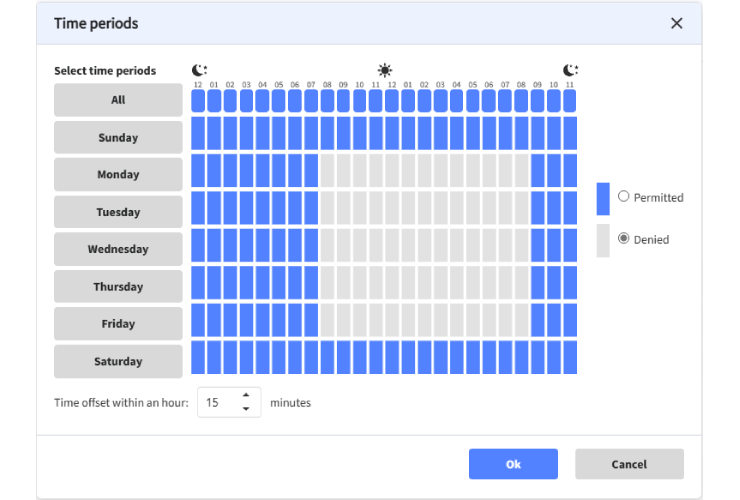Increase the time offset minutes with the up arrow

click(246, 395)
